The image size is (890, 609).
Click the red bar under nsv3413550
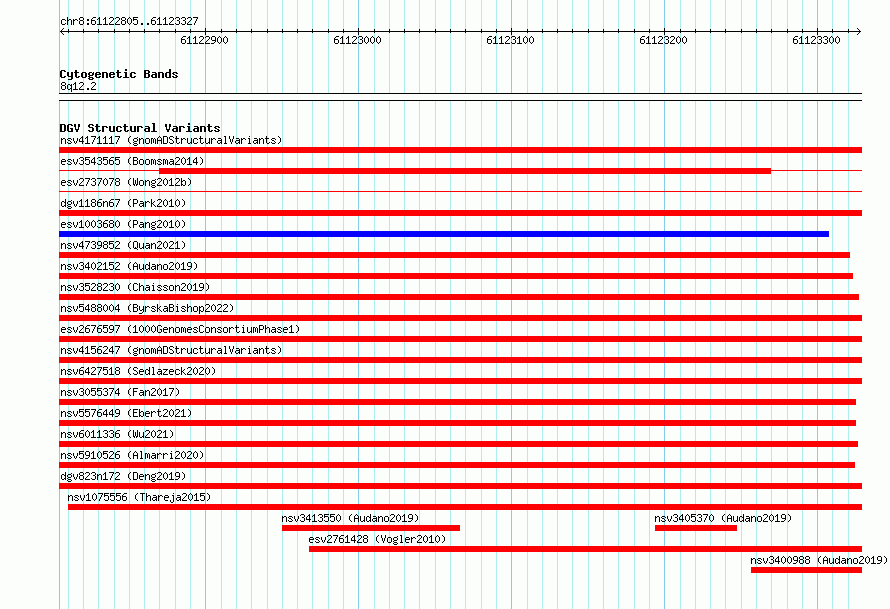point(371,528)
